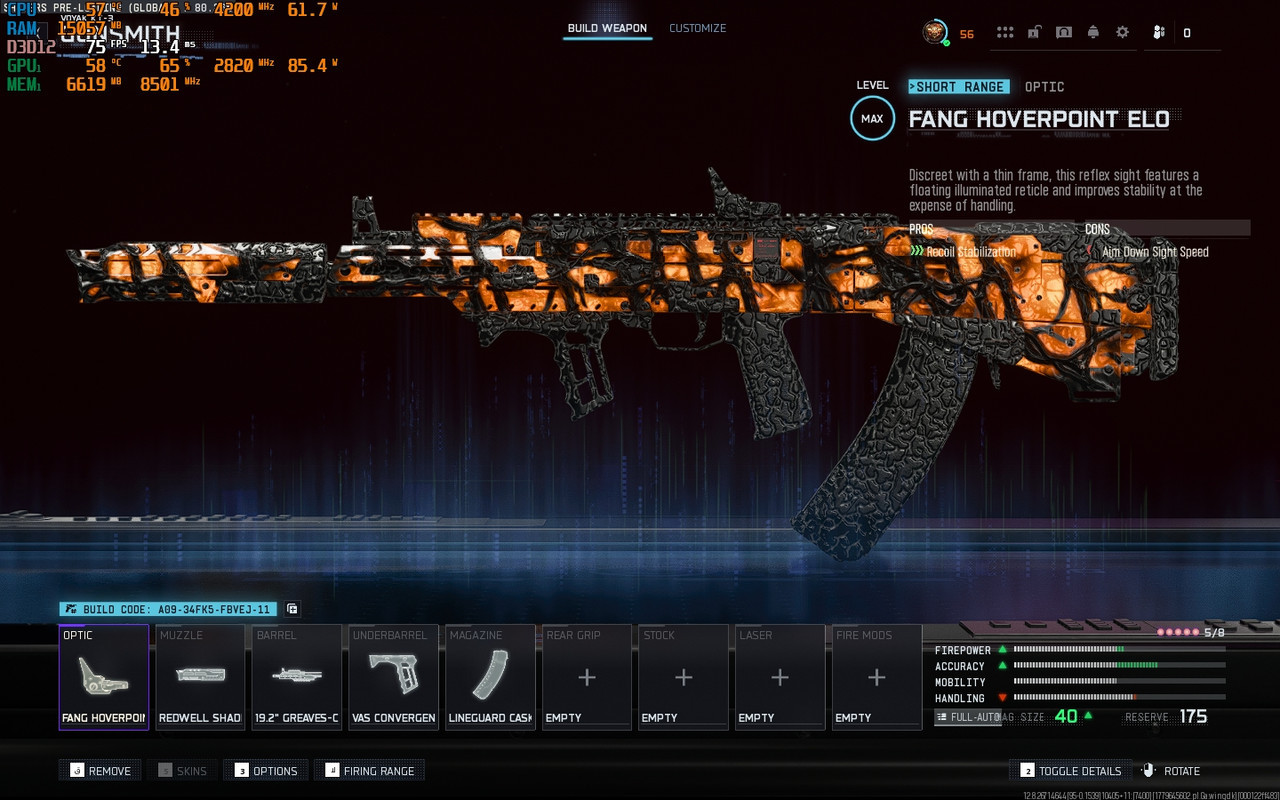Click the Handling stat bar
The image size is (1280, 800).
(1119, 698)
